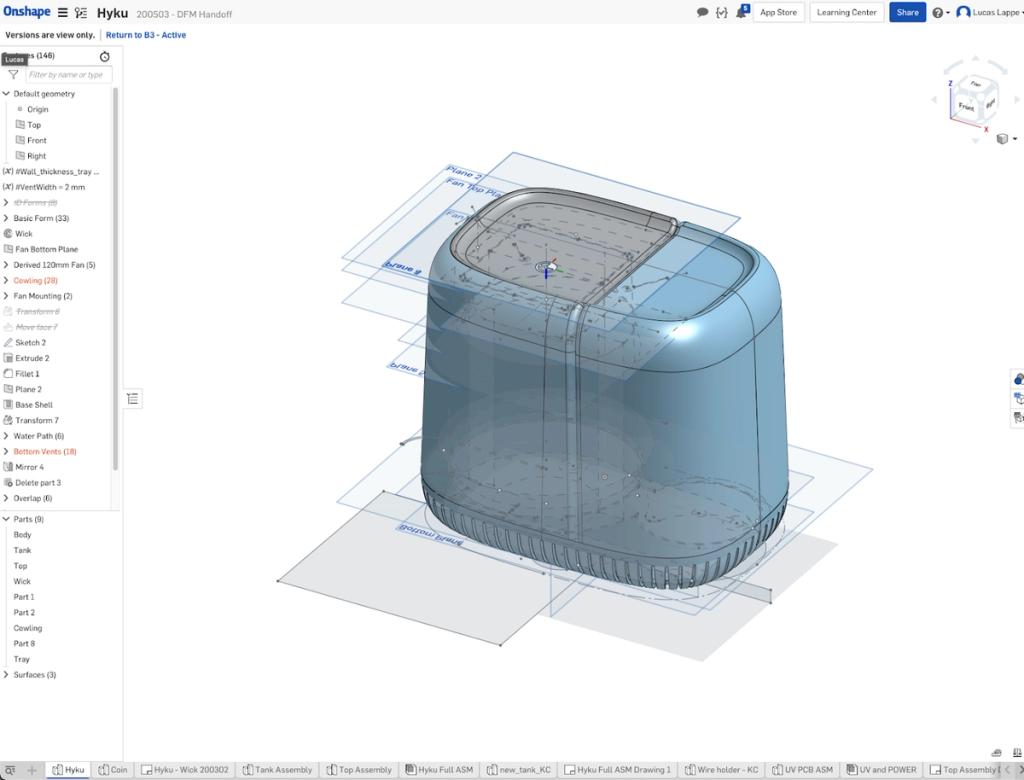The height and width of the screenshot is (780, 1024).
Task: Click the Filter by name or type field
Action: click(x=65, y=74)
